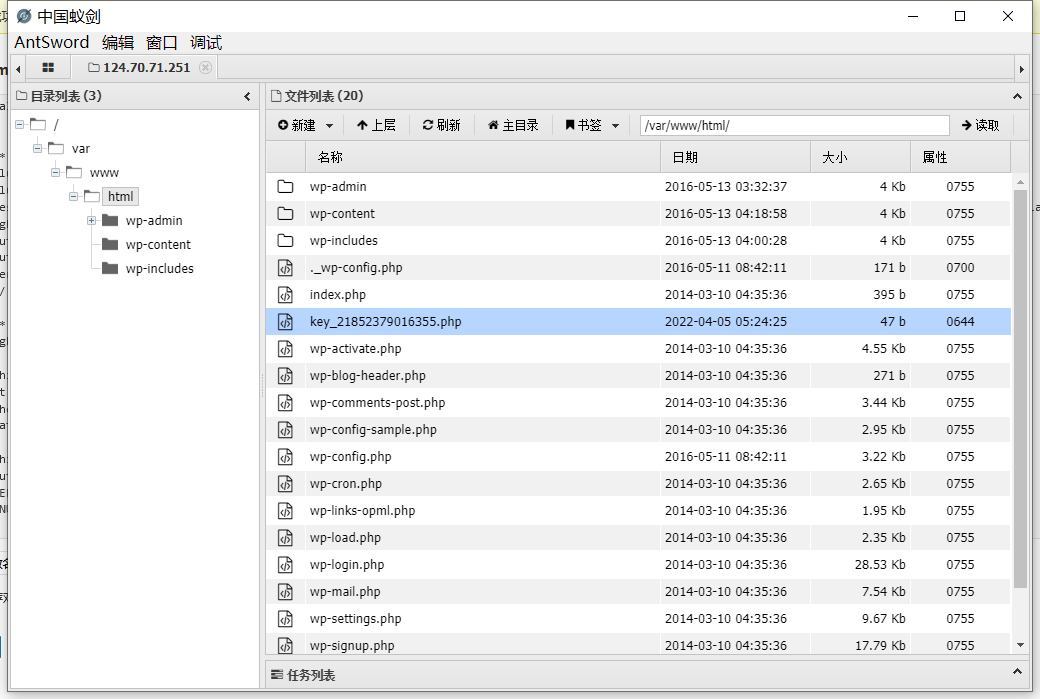1040x699 pixels.
Task: Click the wp-cron.php file icon
Action: [285, 483]
